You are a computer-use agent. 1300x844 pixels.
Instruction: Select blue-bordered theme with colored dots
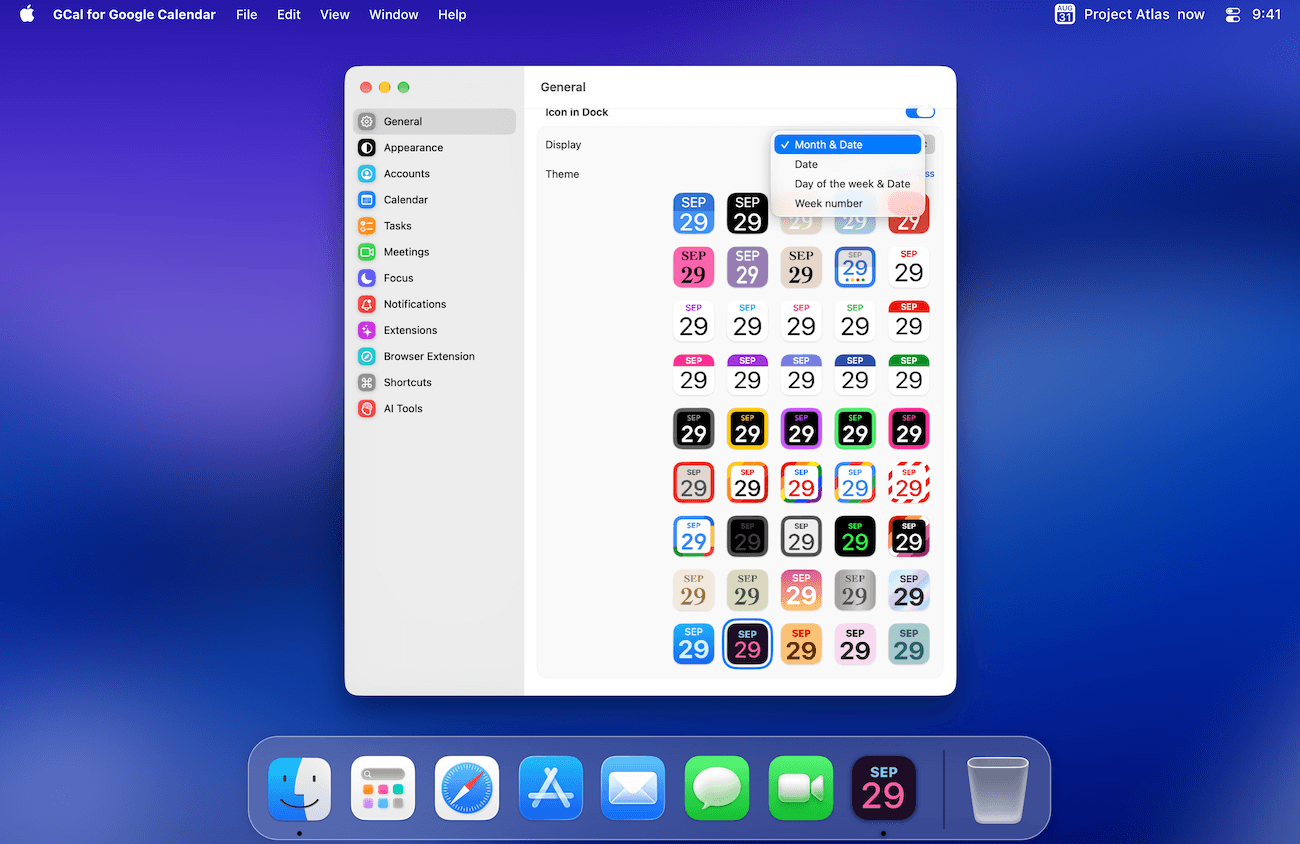(855, 267)
